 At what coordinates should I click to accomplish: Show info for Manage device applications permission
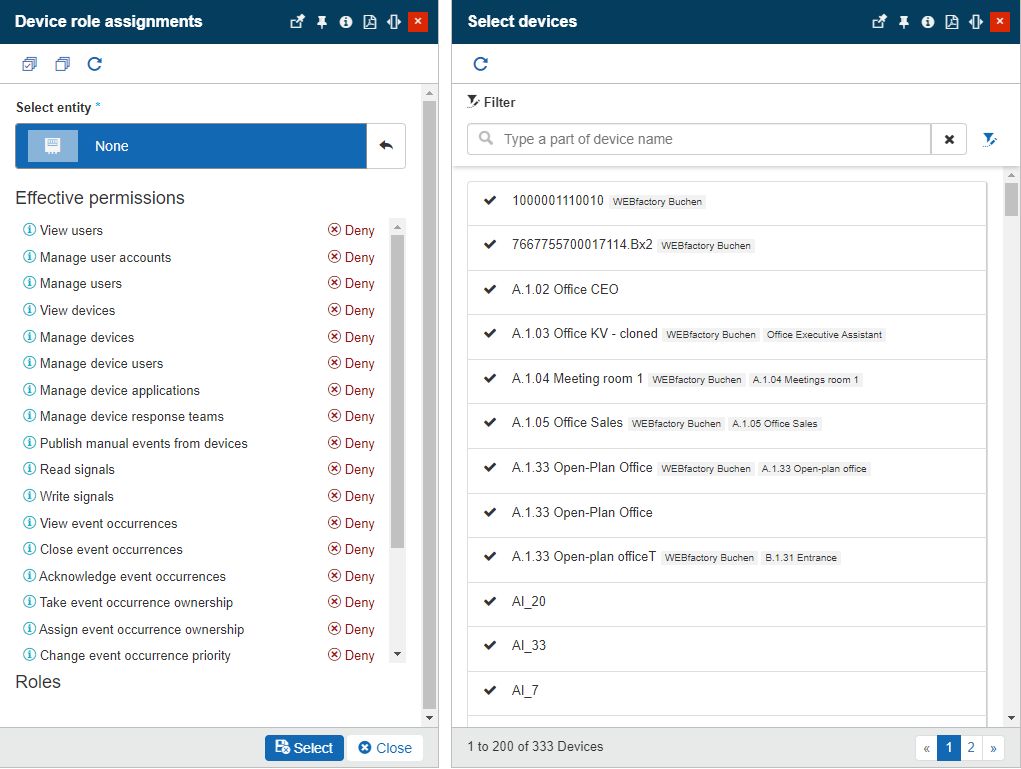29,390
